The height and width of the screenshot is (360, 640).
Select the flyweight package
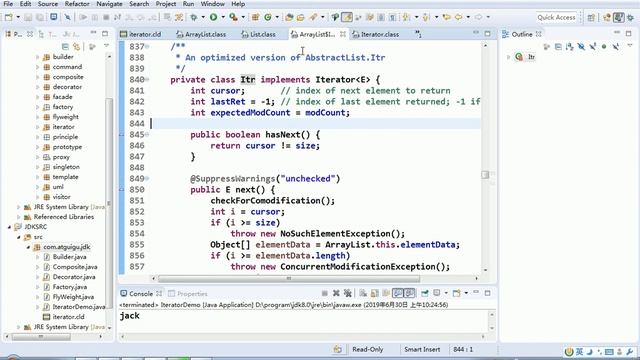pyautogui.click(x=61, y=117)
